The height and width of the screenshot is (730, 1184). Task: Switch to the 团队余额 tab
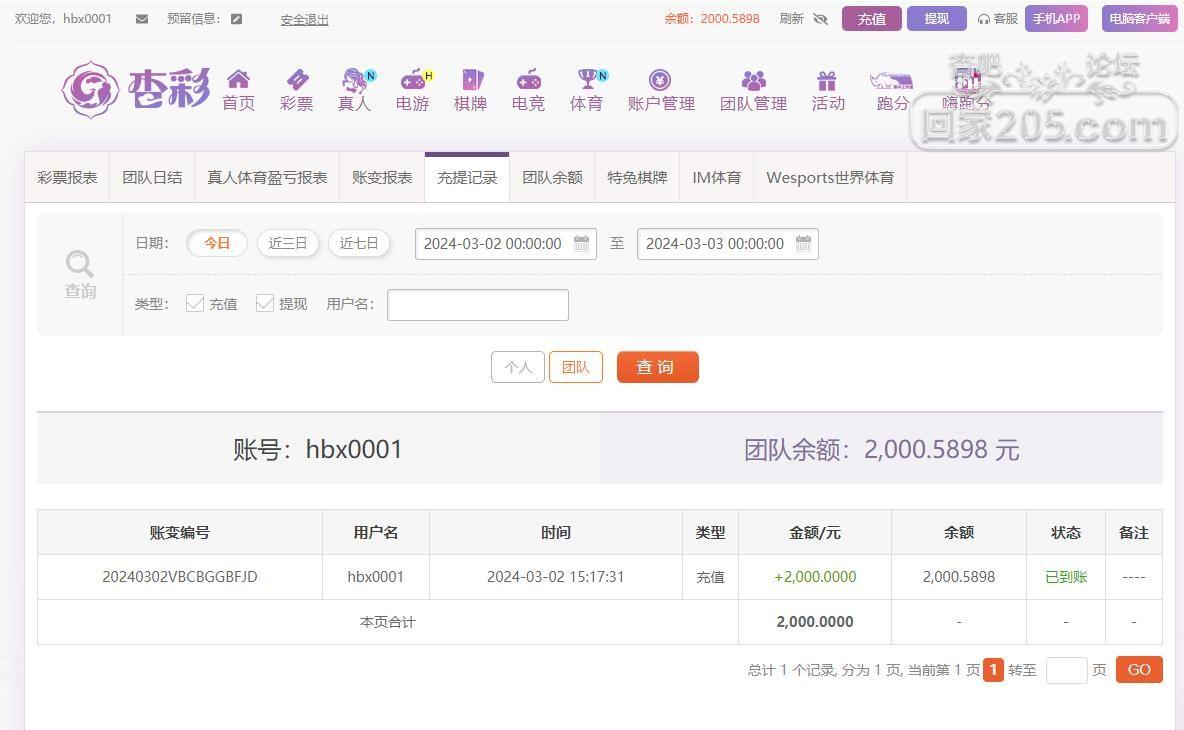pos(552,177)
